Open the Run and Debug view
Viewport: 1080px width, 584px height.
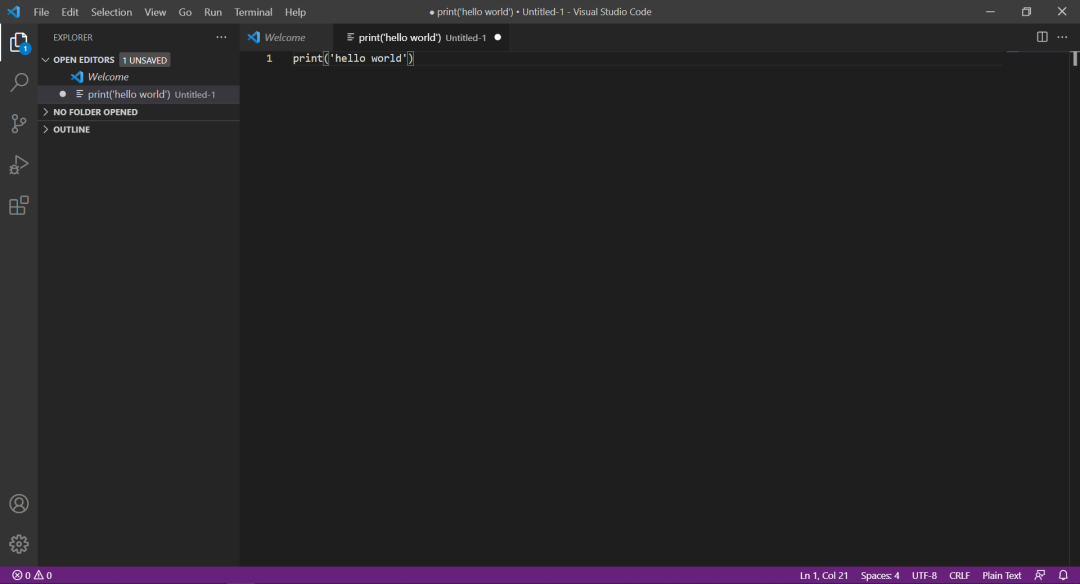click(x=19, y=165)
